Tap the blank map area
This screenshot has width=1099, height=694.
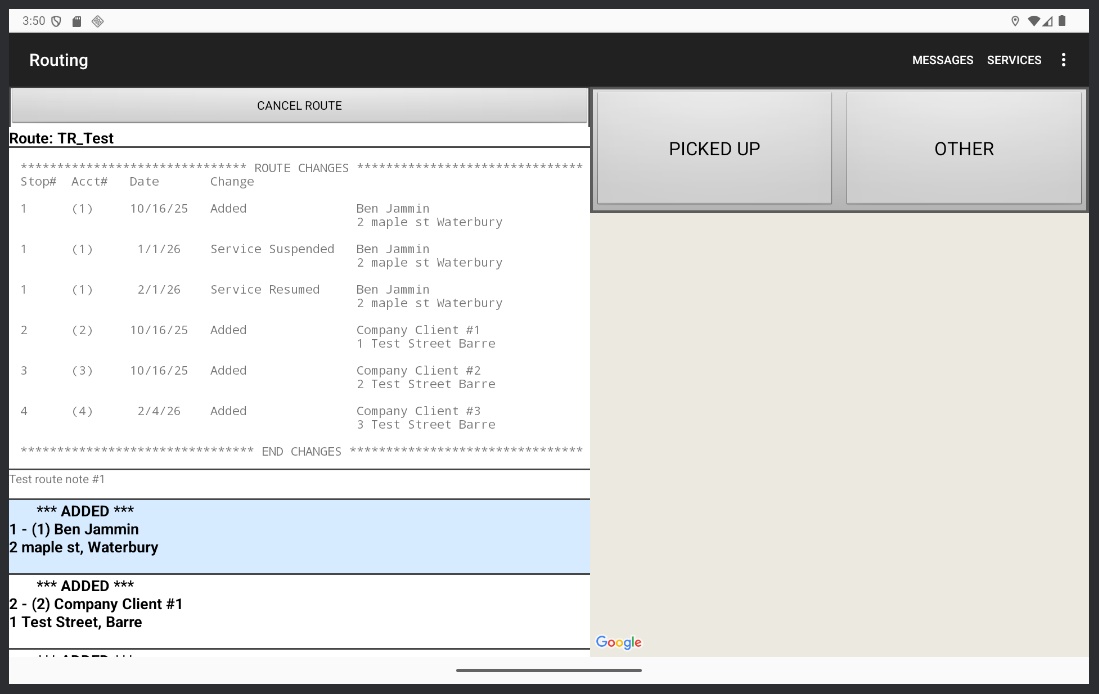[x=839, y=420]
